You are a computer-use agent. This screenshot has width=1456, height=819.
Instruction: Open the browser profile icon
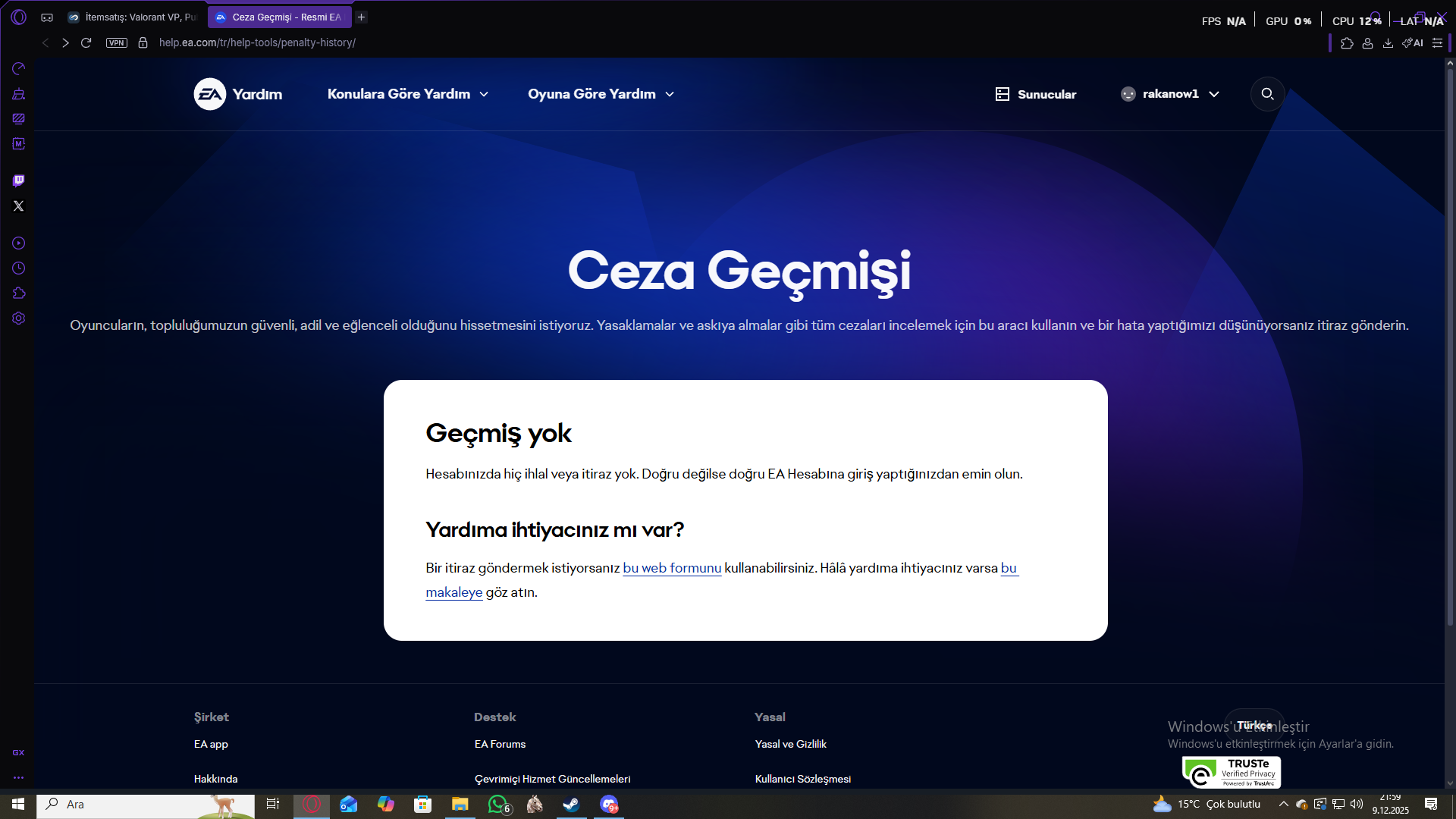pos(1367,43)
